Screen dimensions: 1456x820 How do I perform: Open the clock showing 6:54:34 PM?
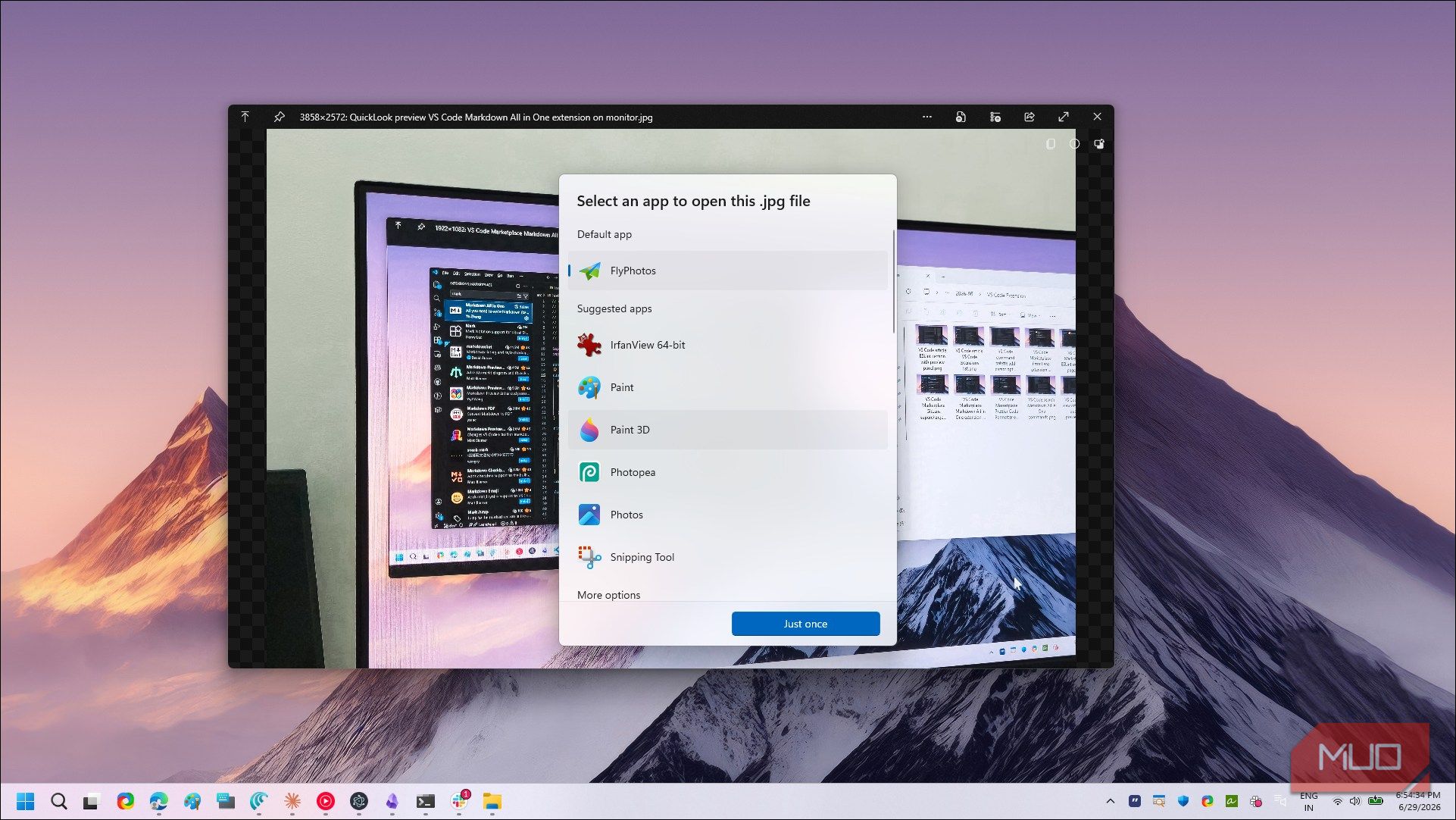[x=1418, y=801]
